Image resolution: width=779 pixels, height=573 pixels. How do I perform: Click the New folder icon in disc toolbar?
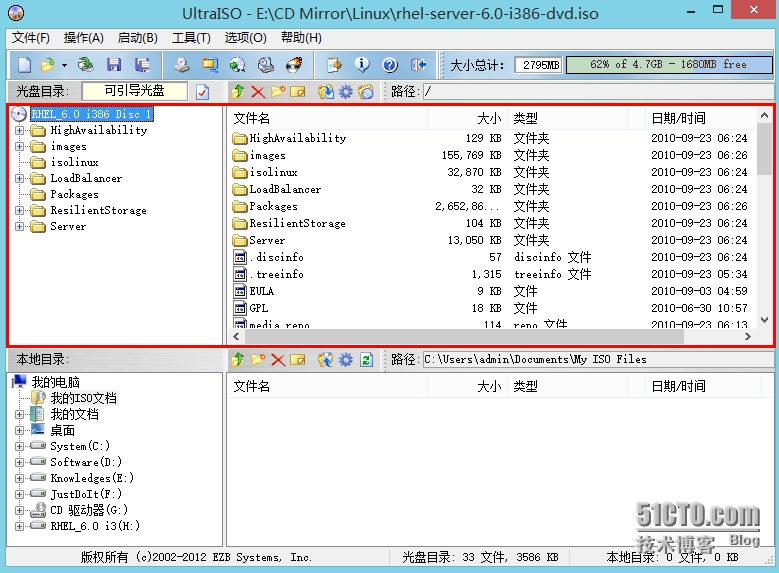point(278,91)
